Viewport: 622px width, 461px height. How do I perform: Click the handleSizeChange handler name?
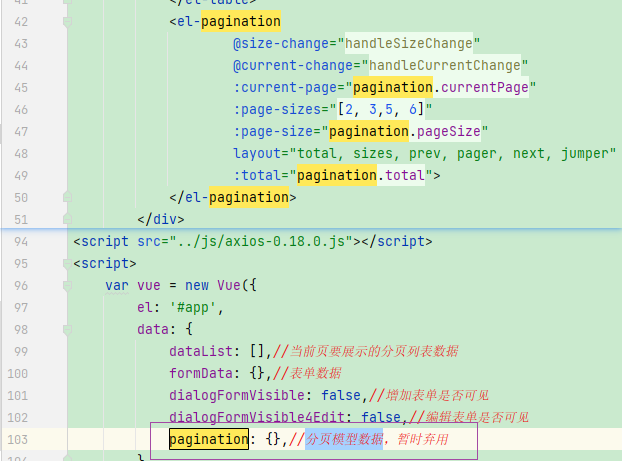[409, 43]
